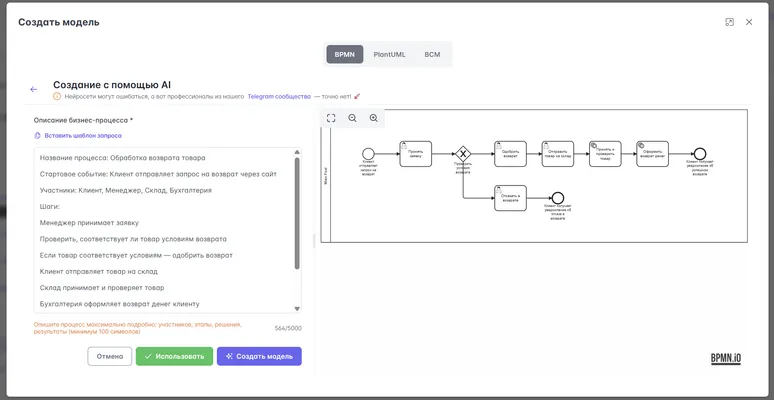Zoom in the BPMN diagram
This screenshot has height=400, width=774.
click(374, 118)
